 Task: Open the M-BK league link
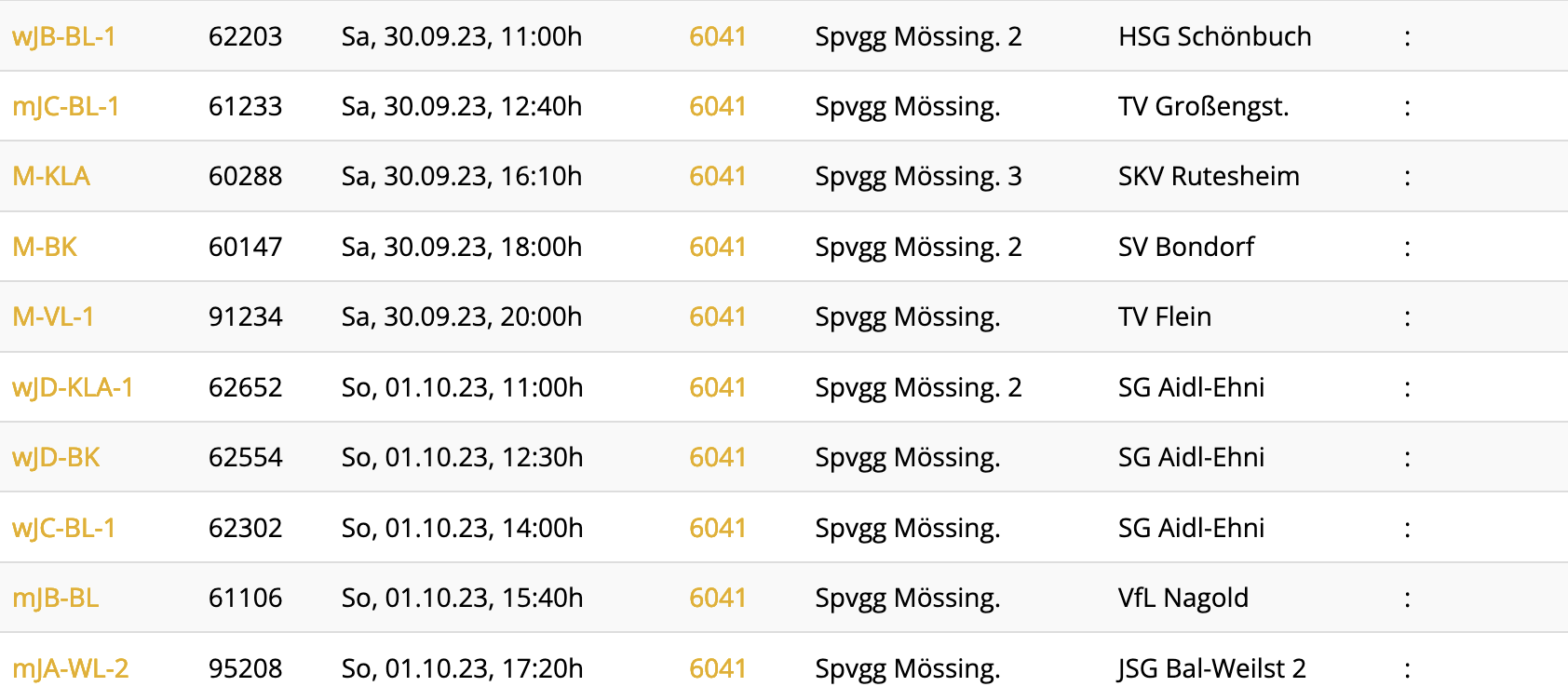point(45,248)
